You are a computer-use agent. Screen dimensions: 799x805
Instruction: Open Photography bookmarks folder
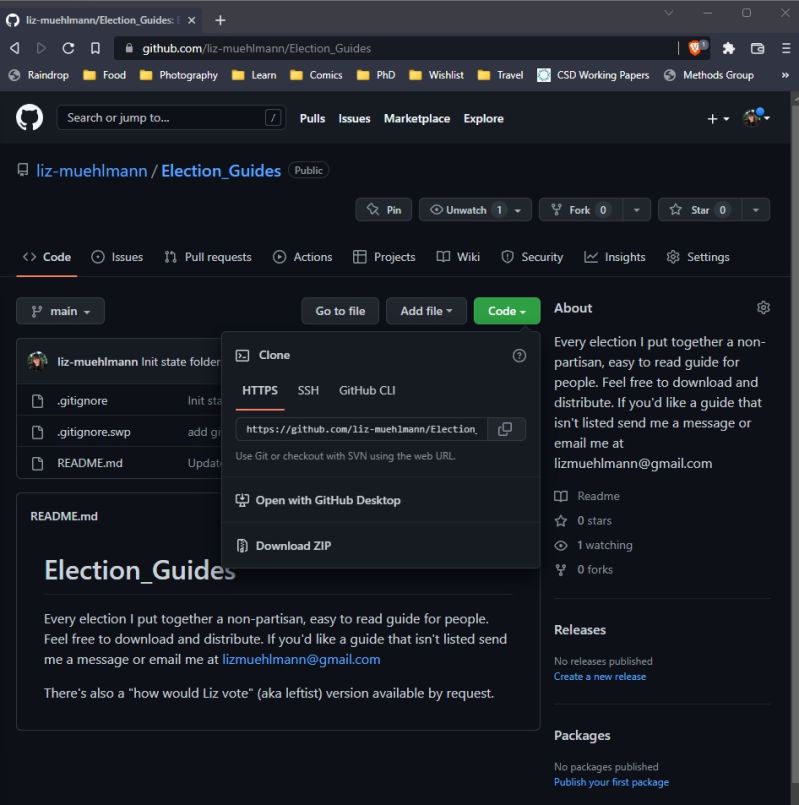(x=178, y=75)
